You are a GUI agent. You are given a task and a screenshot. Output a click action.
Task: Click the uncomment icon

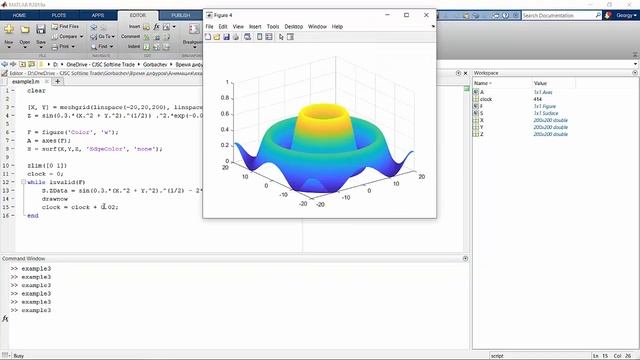pyautogui.click(x=157, y=37)
